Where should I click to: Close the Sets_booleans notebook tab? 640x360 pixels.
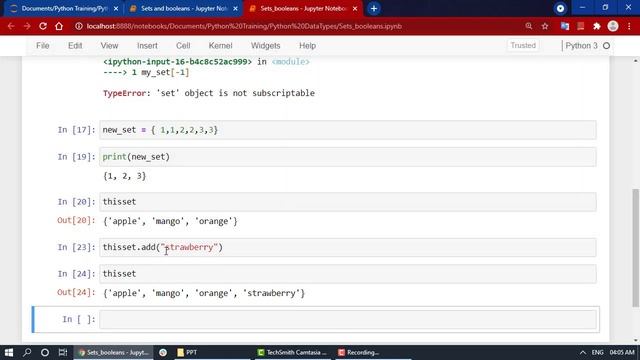355,9
